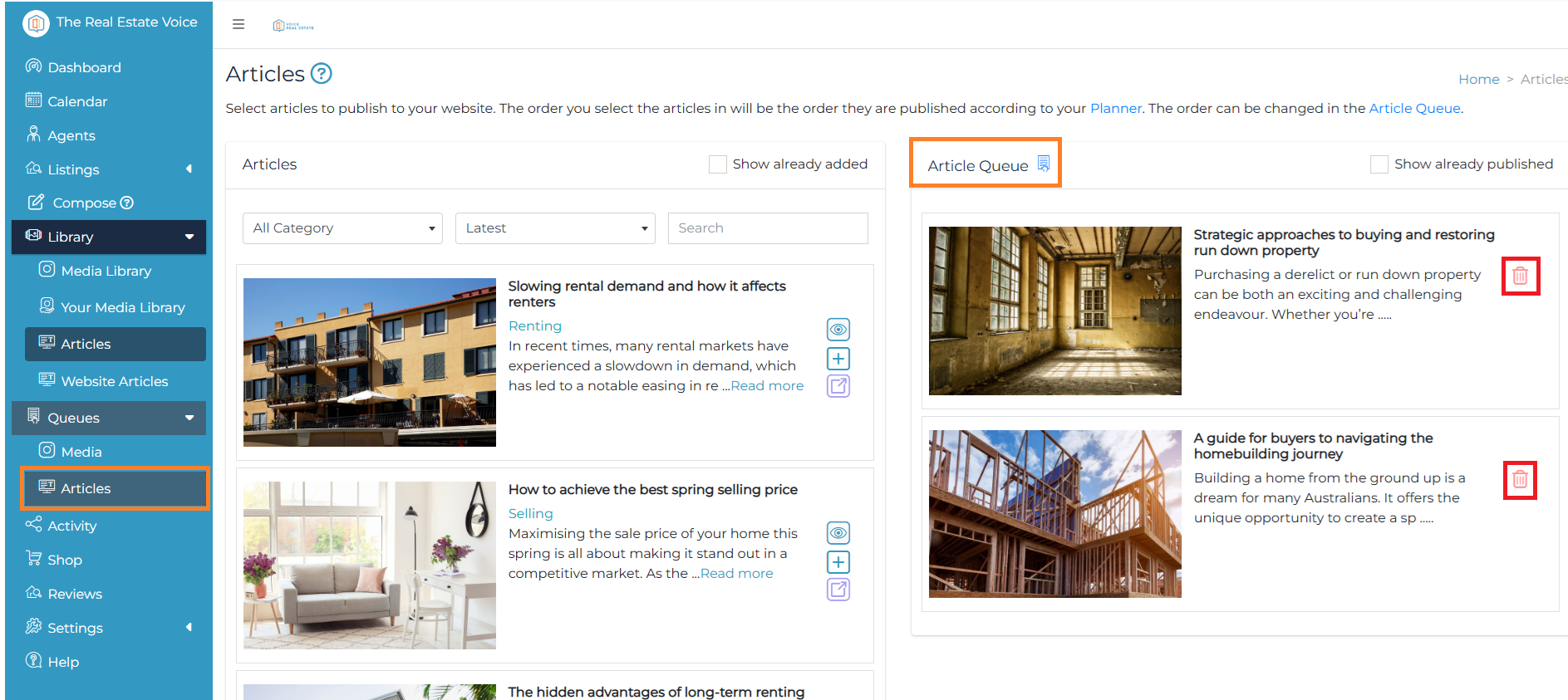
Task: Open spring selling price article in editor
Action: click(x=838, y=590)
